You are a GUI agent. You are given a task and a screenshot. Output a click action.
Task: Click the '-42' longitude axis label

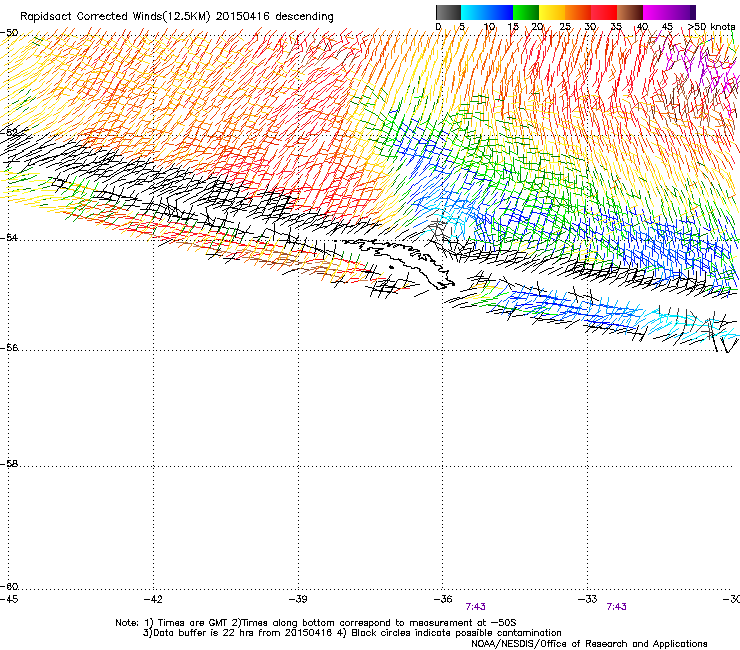pos(153,599)
